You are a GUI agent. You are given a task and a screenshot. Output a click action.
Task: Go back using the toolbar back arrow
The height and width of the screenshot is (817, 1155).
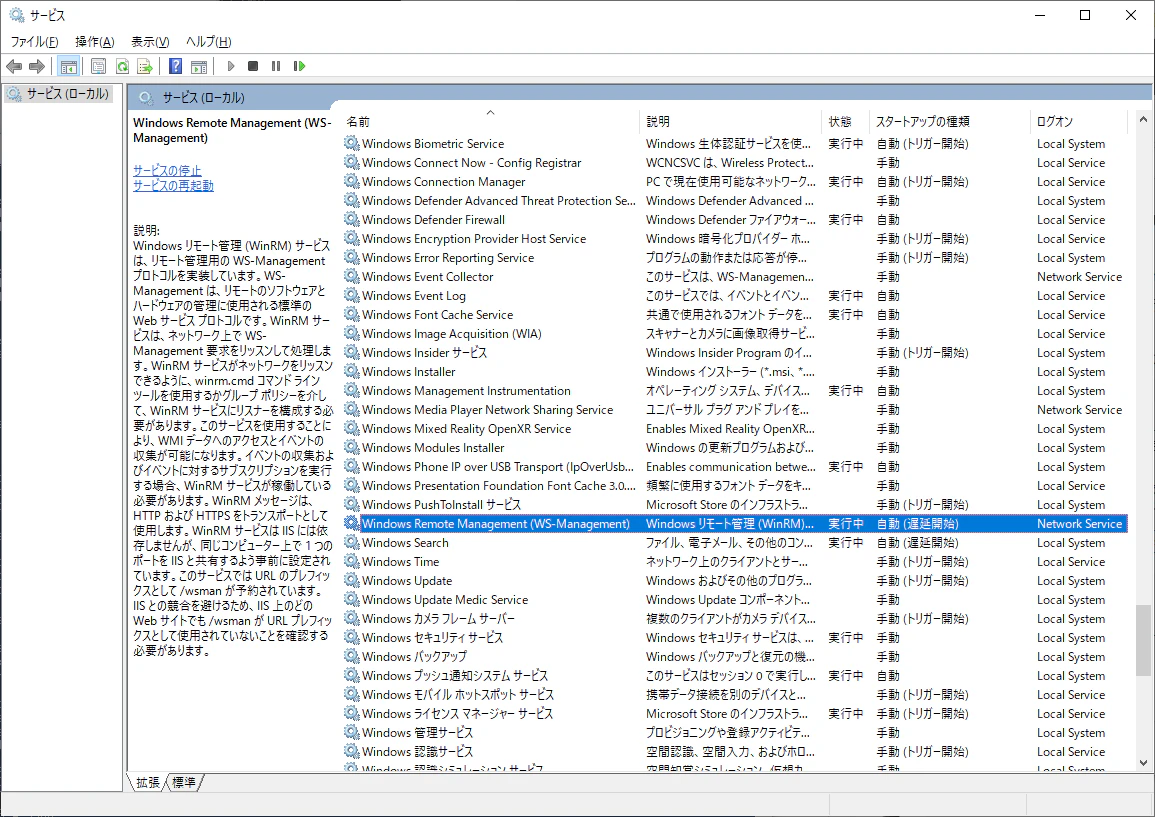(14, 66)
